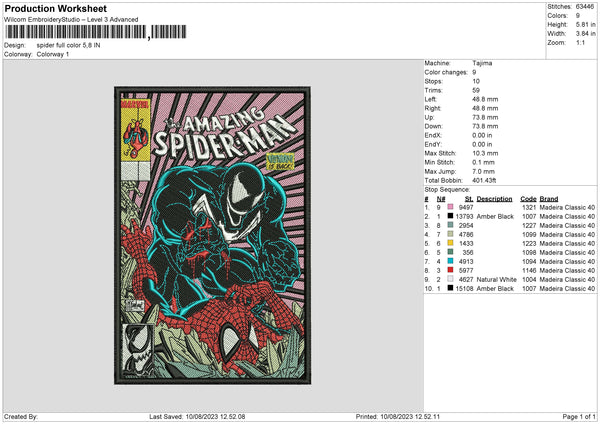Select thread code '1321' in row 1

529,207
